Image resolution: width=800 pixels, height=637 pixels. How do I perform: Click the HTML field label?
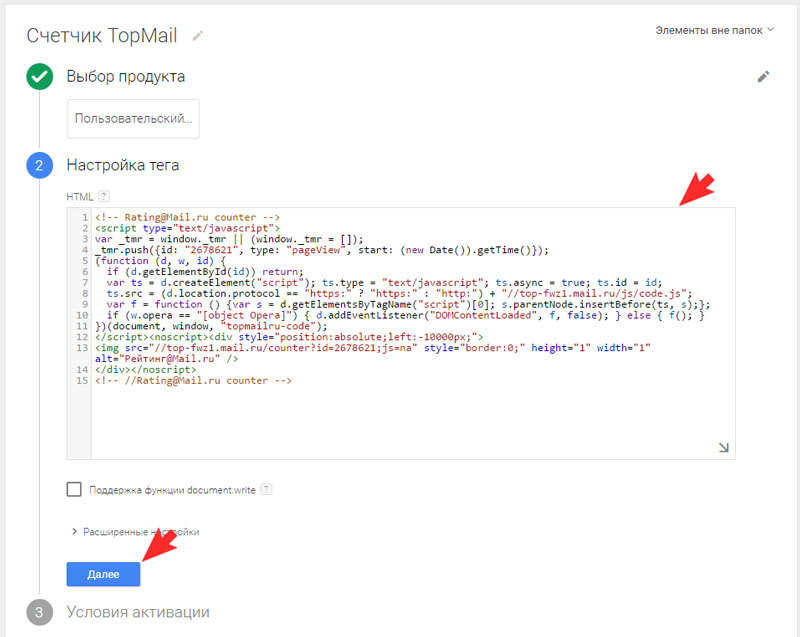[80, 197]
